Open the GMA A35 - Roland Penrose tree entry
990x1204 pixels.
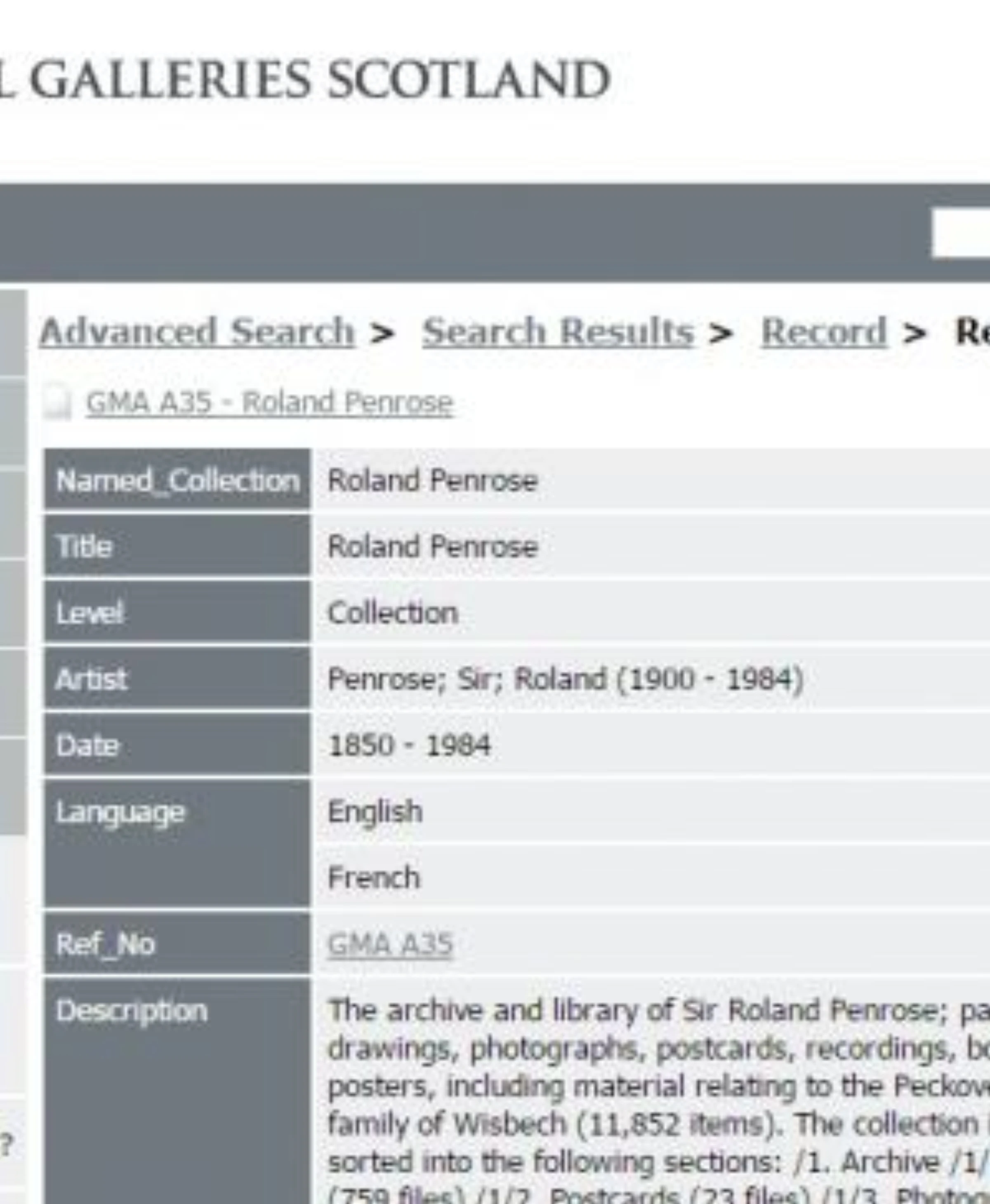click(x=269, y=403)
